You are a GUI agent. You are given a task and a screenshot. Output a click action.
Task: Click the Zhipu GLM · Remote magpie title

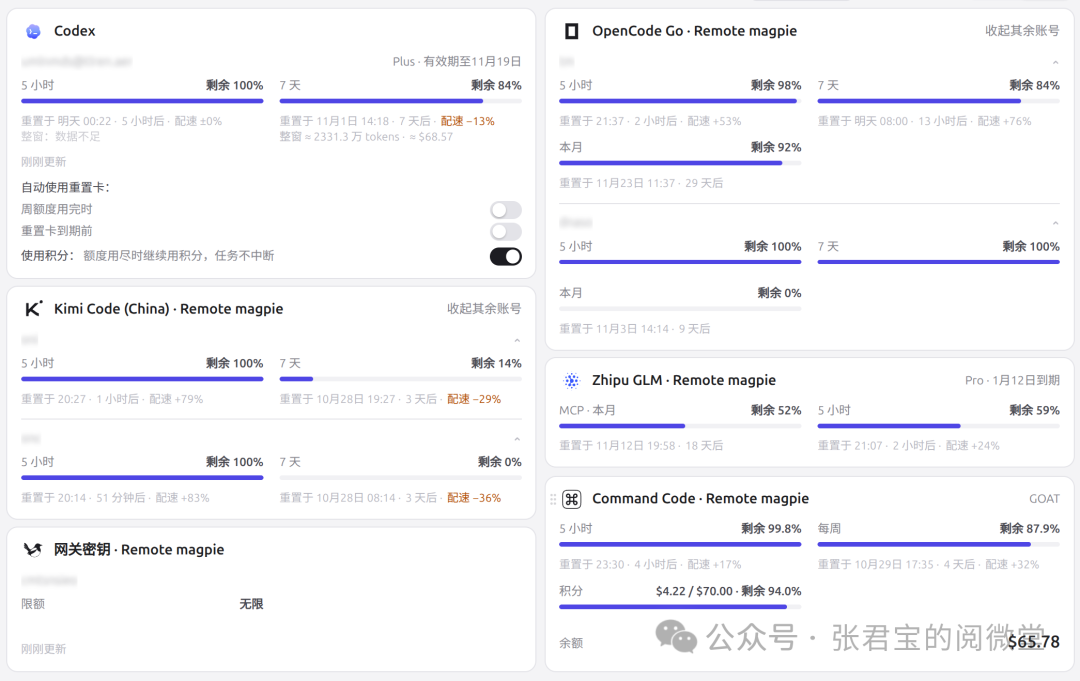click(x=684, y=380)
